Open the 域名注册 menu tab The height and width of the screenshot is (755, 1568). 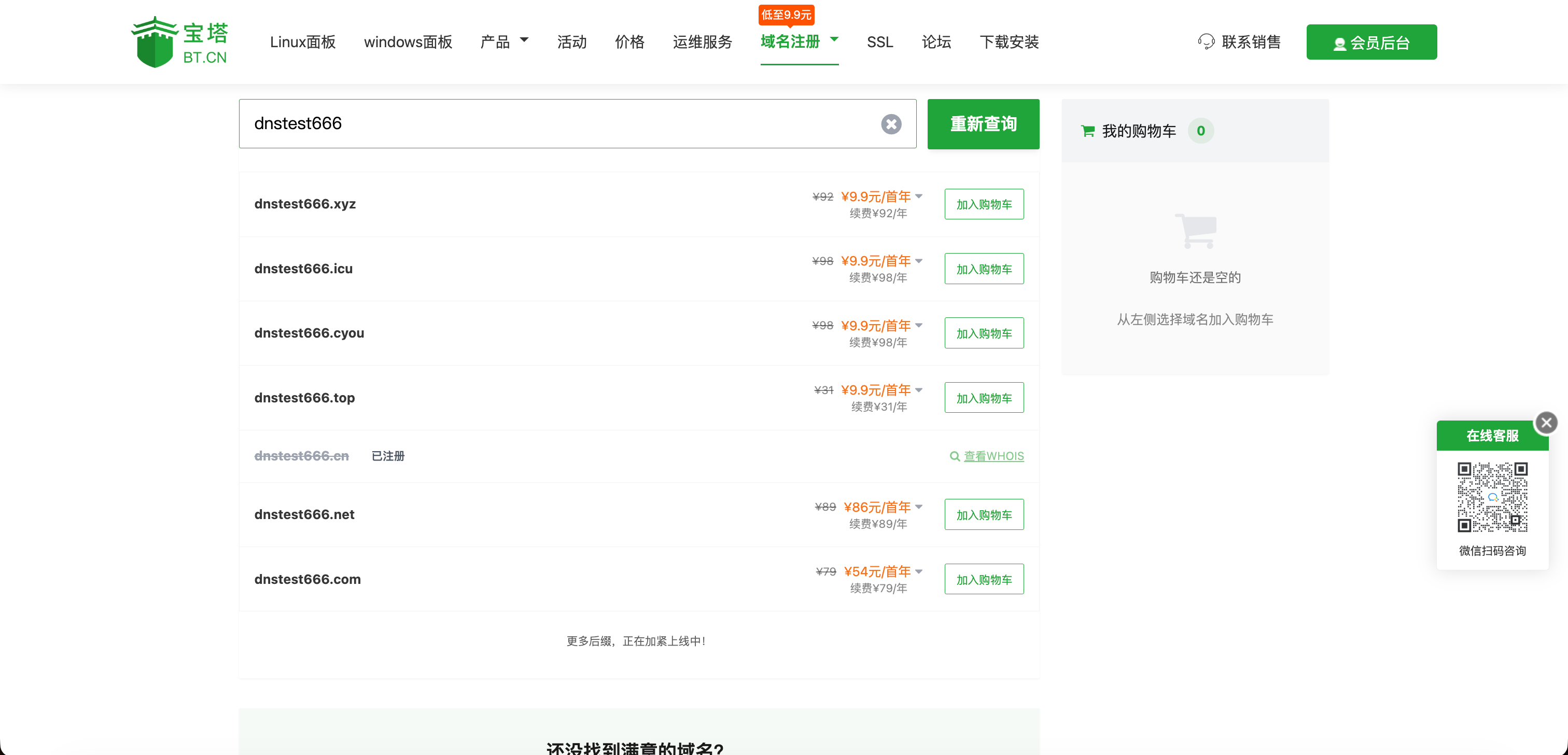click(790, 41)
